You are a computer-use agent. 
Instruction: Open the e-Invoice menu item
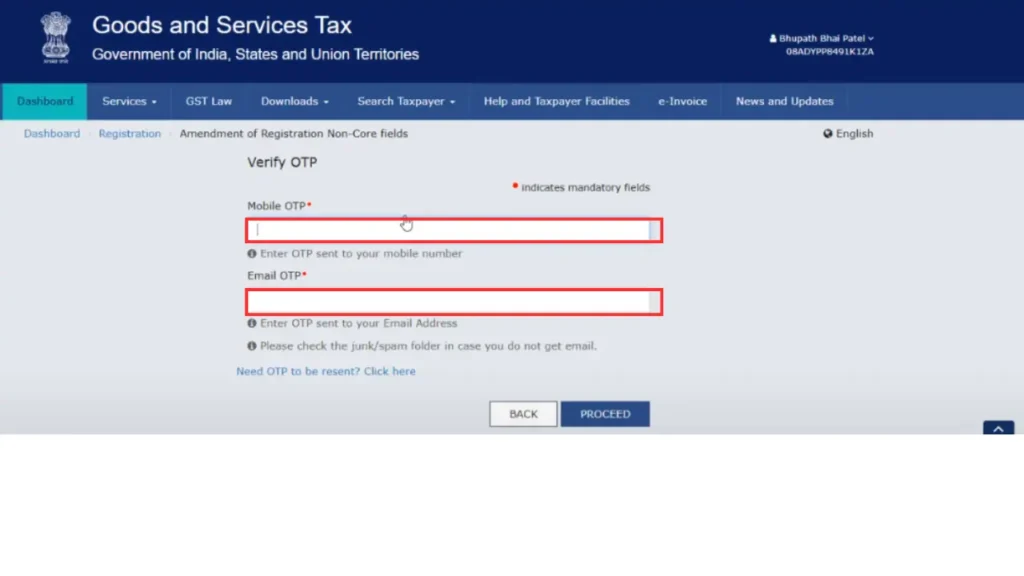682,101
